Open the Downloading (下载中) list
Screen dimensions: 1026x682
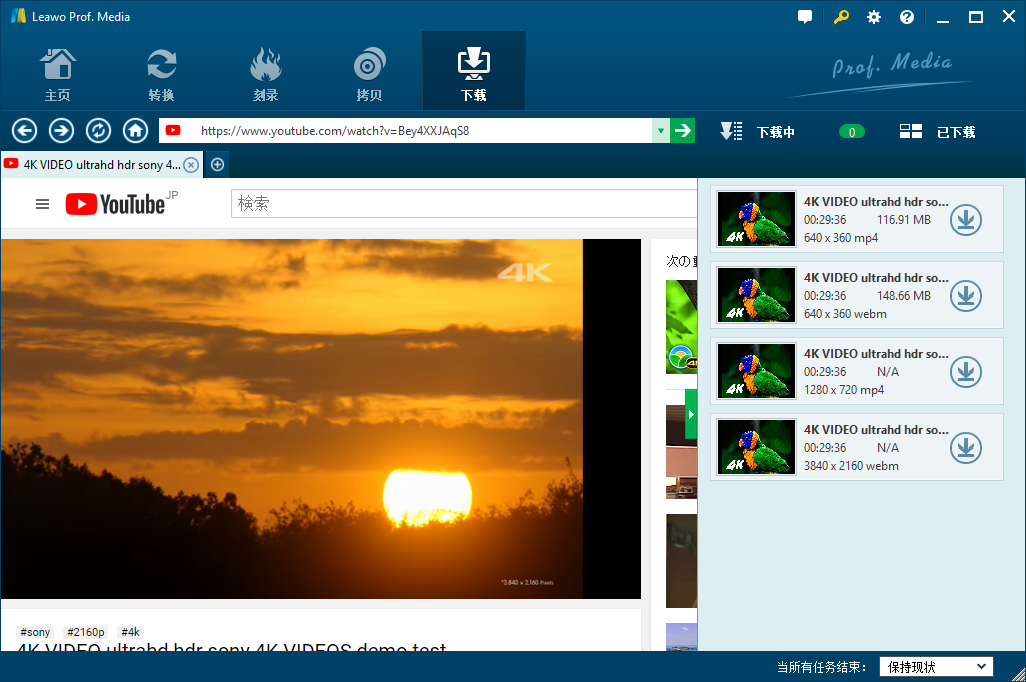[x=758, y=132]
